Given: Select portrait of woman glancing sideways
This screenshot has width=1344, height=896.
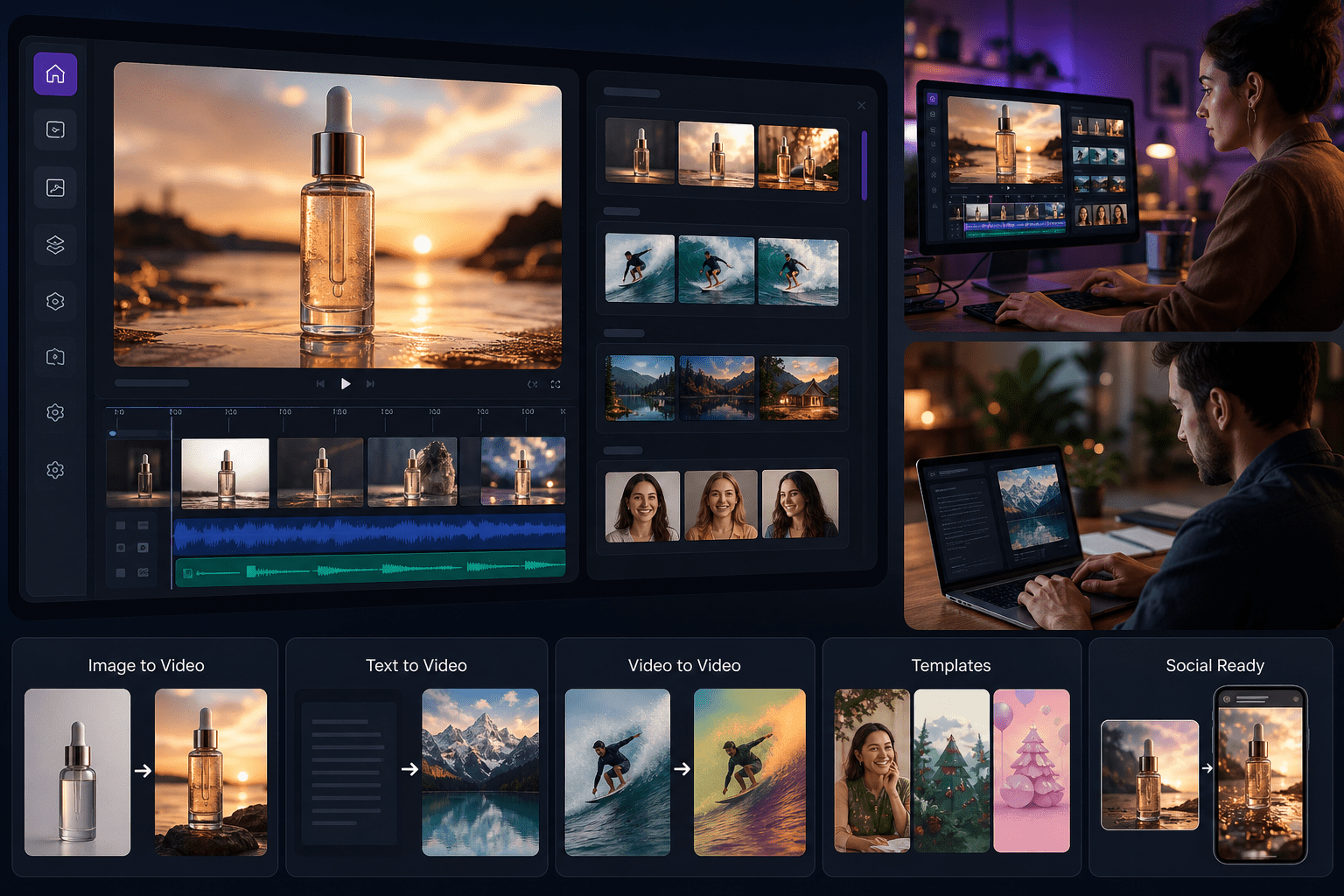Looking at the screenshot, I should [x=800, y=504].
